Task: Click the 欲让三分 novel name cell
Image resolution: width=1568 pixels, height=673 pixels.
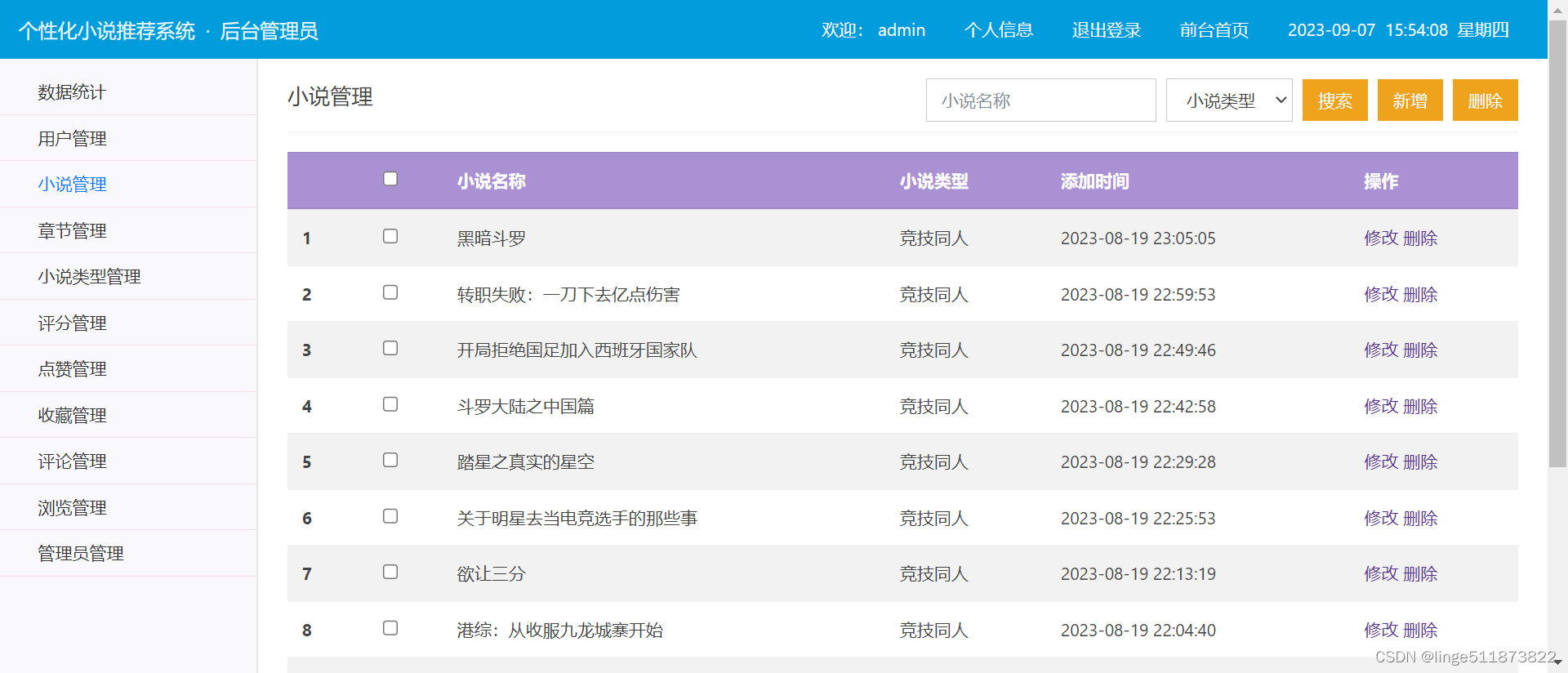Action: [492, 573]
